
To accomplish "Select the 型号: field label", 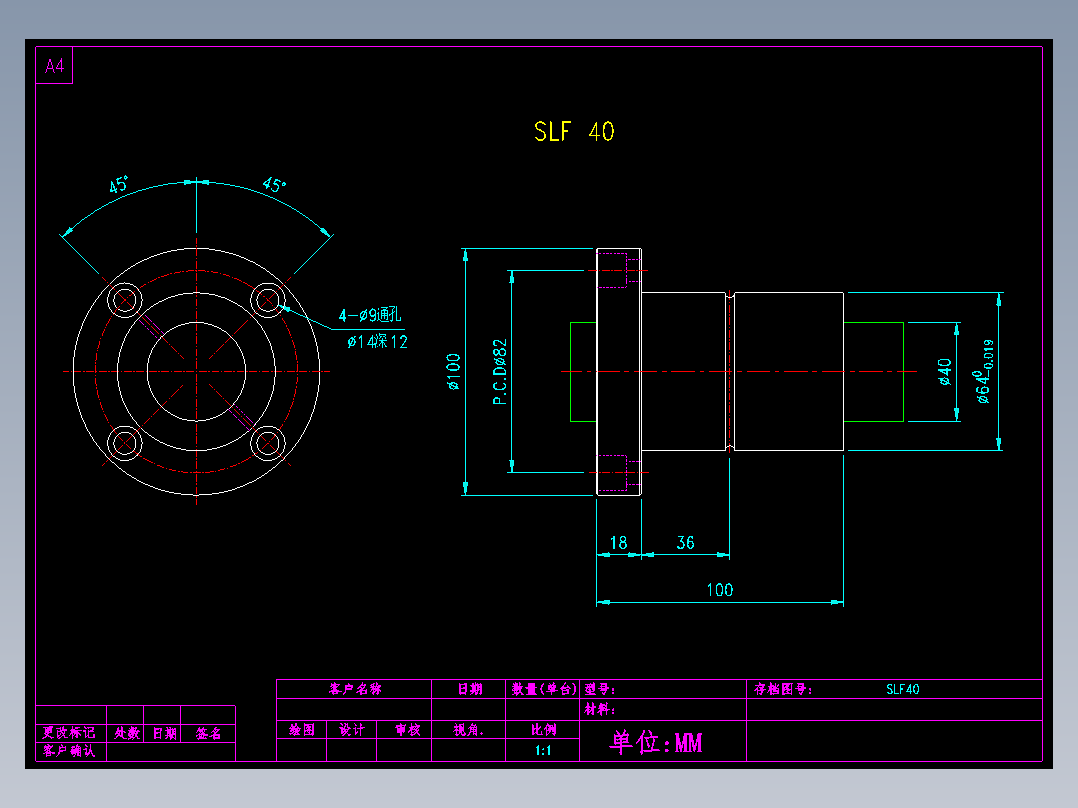I will (600, 689).
